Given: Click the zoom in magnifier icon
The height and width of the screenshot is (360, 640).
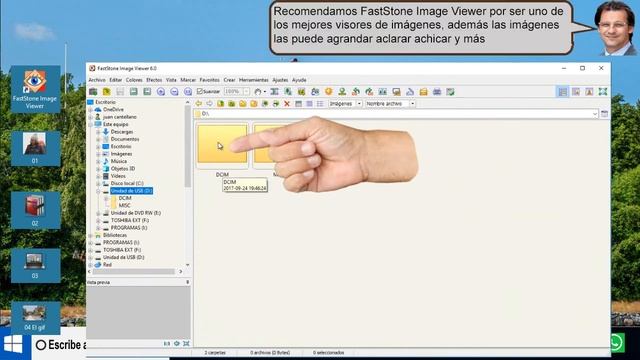Looking at the screenshot, I should pos(161,92).
